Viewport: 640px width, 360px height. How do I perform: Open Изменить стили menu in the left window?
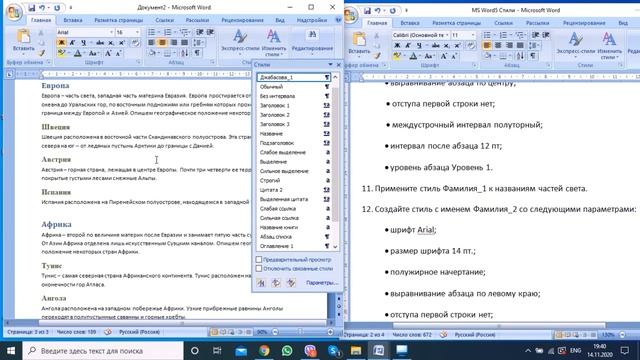tap(274, 43)
